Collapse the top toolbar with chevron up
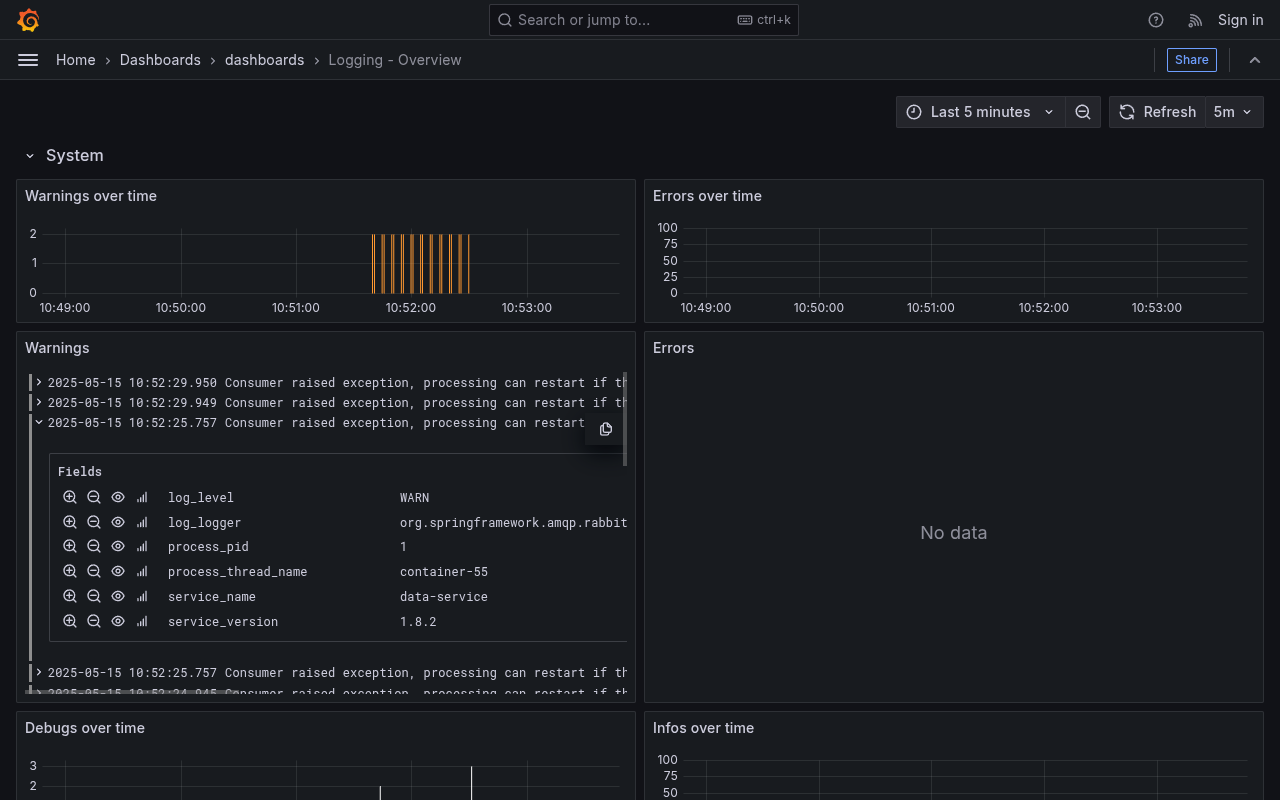The width and height of the screenshot is (1280, 800). 1255,60
